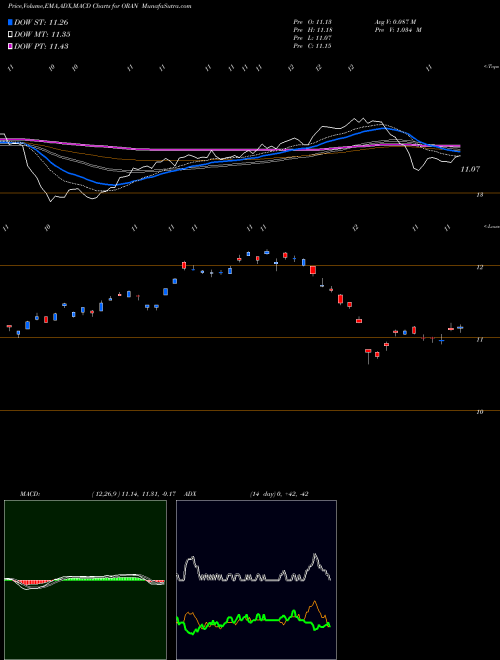Click the 'Pre H: 11.18' value
500x660 pixels.
coord(312,30)
